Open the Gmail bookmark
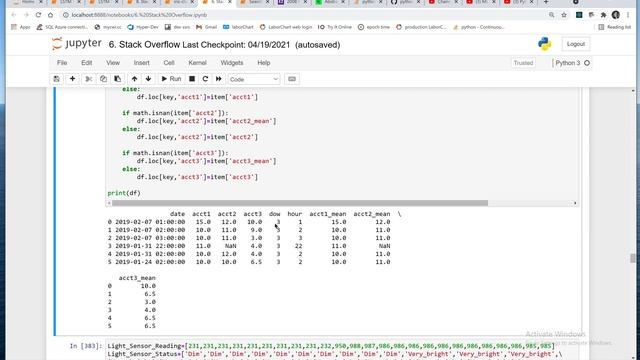Image resolution: width=640 pixels, height=360 pixels. click(206, 27)
